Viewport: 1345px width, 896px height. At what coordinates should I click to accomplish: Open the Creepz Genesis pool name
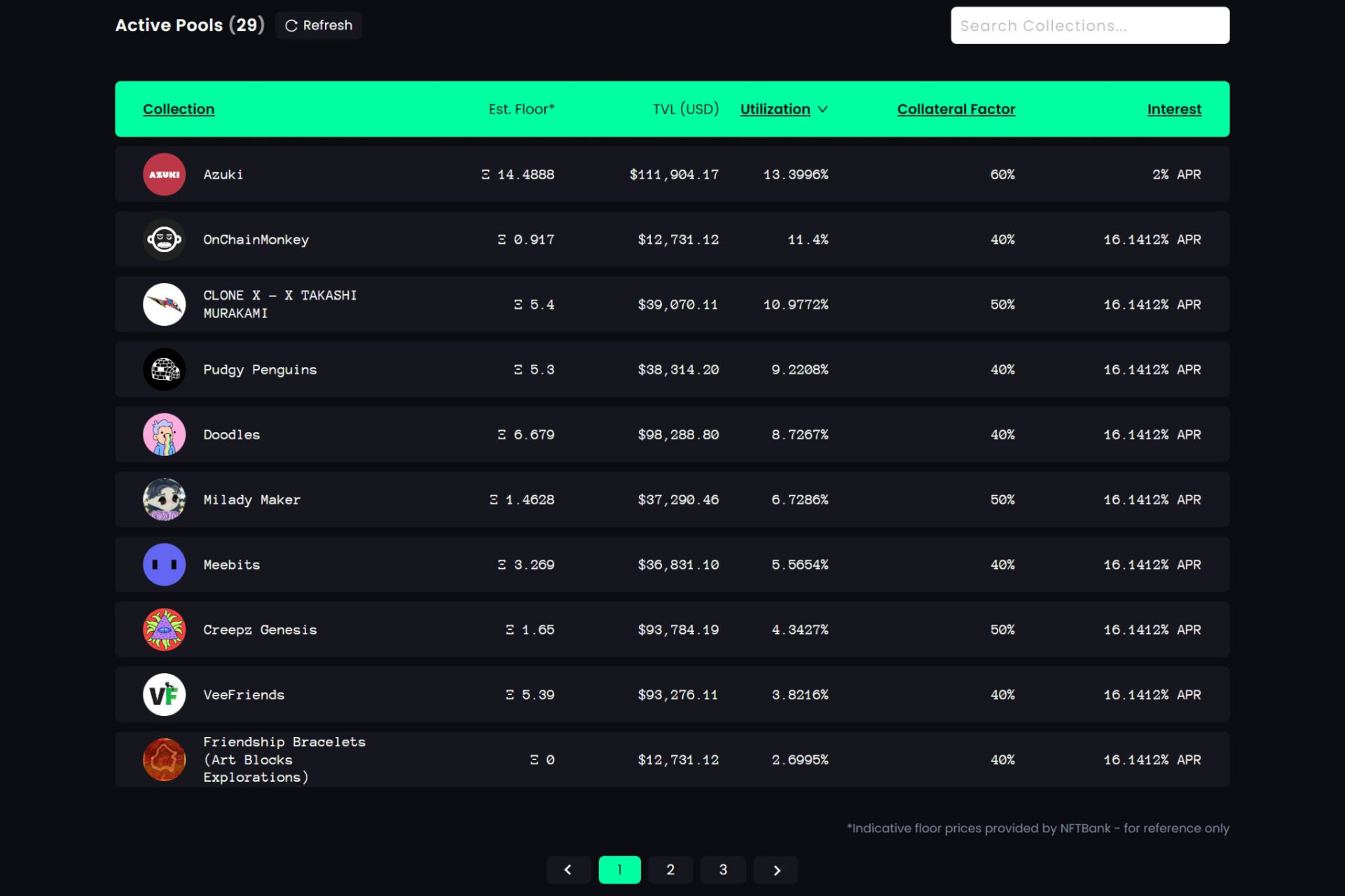pyautogui.click(x=260, y=630)
